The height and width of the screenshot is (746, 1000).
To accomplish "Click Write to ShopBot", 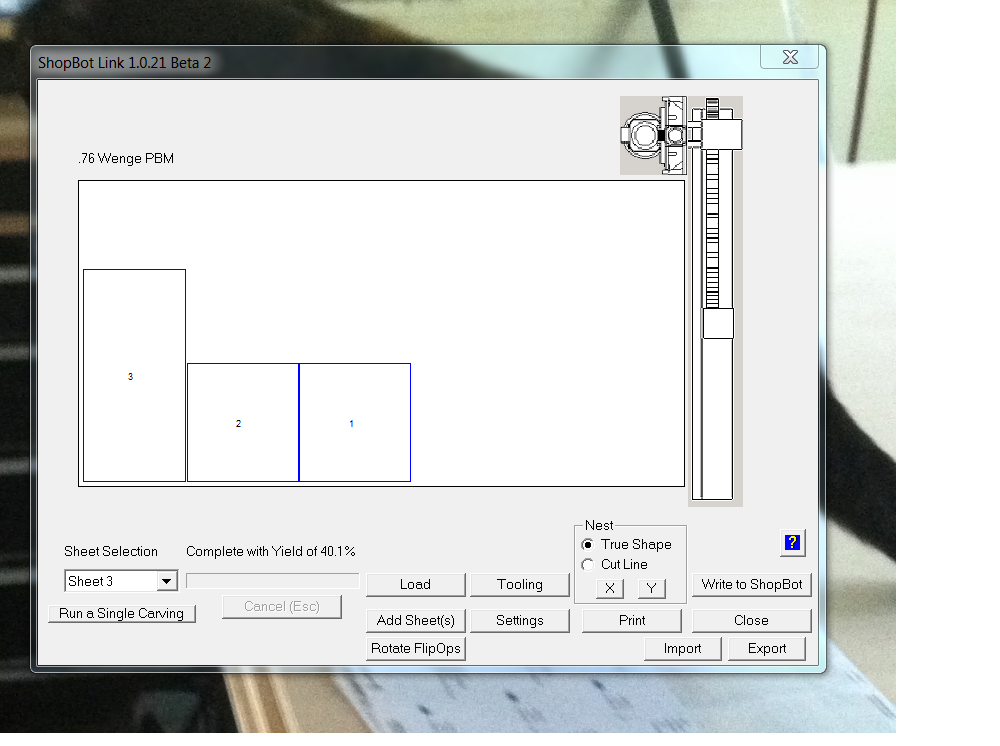I will point(752,585).
